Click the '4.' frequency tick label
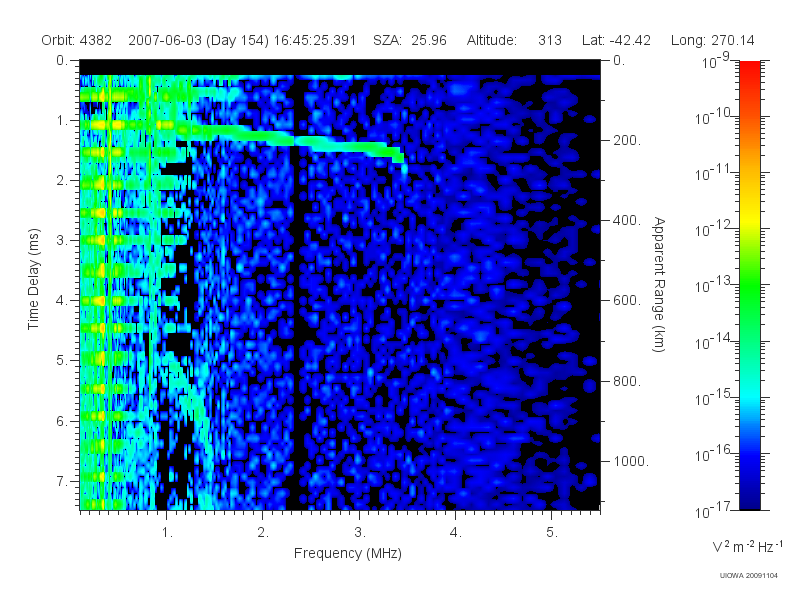The image size is (800, 600). click(456, 533)
